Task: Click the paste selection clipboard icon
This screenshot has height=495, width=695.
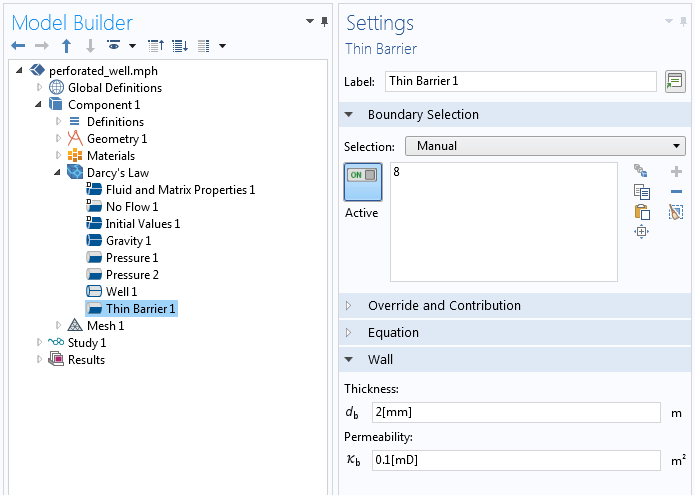Action: coord(642,212)
